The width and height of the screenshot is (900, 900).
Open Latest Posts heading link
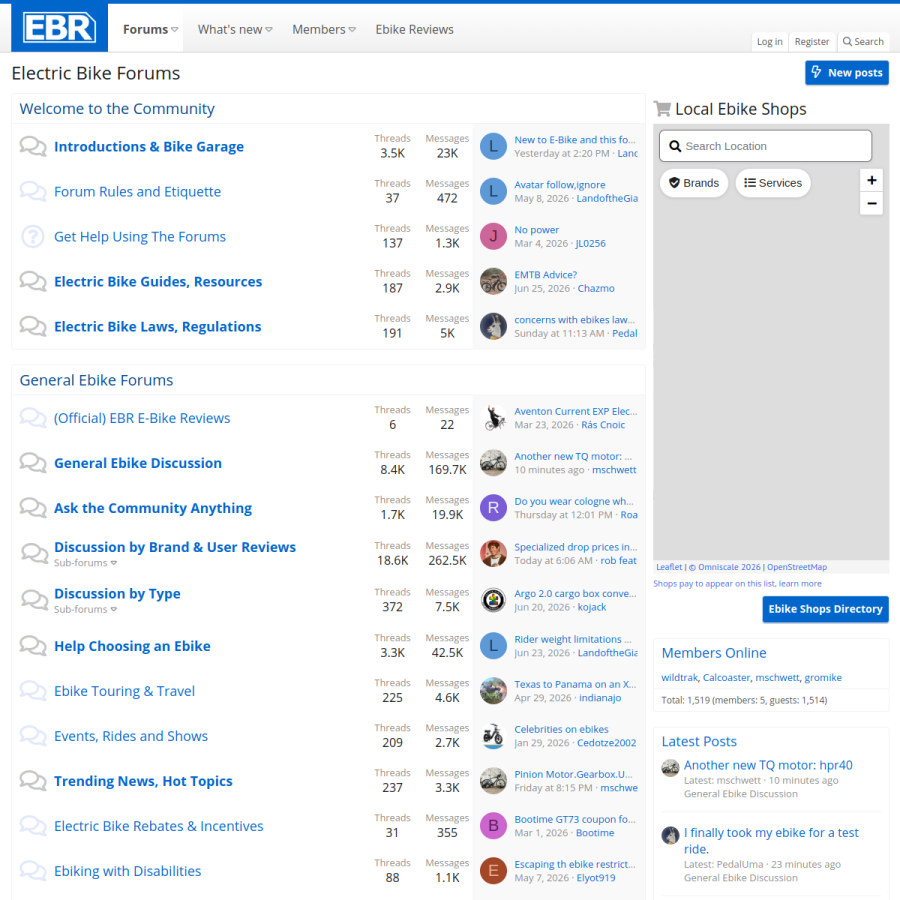click(x=699, y=742)
